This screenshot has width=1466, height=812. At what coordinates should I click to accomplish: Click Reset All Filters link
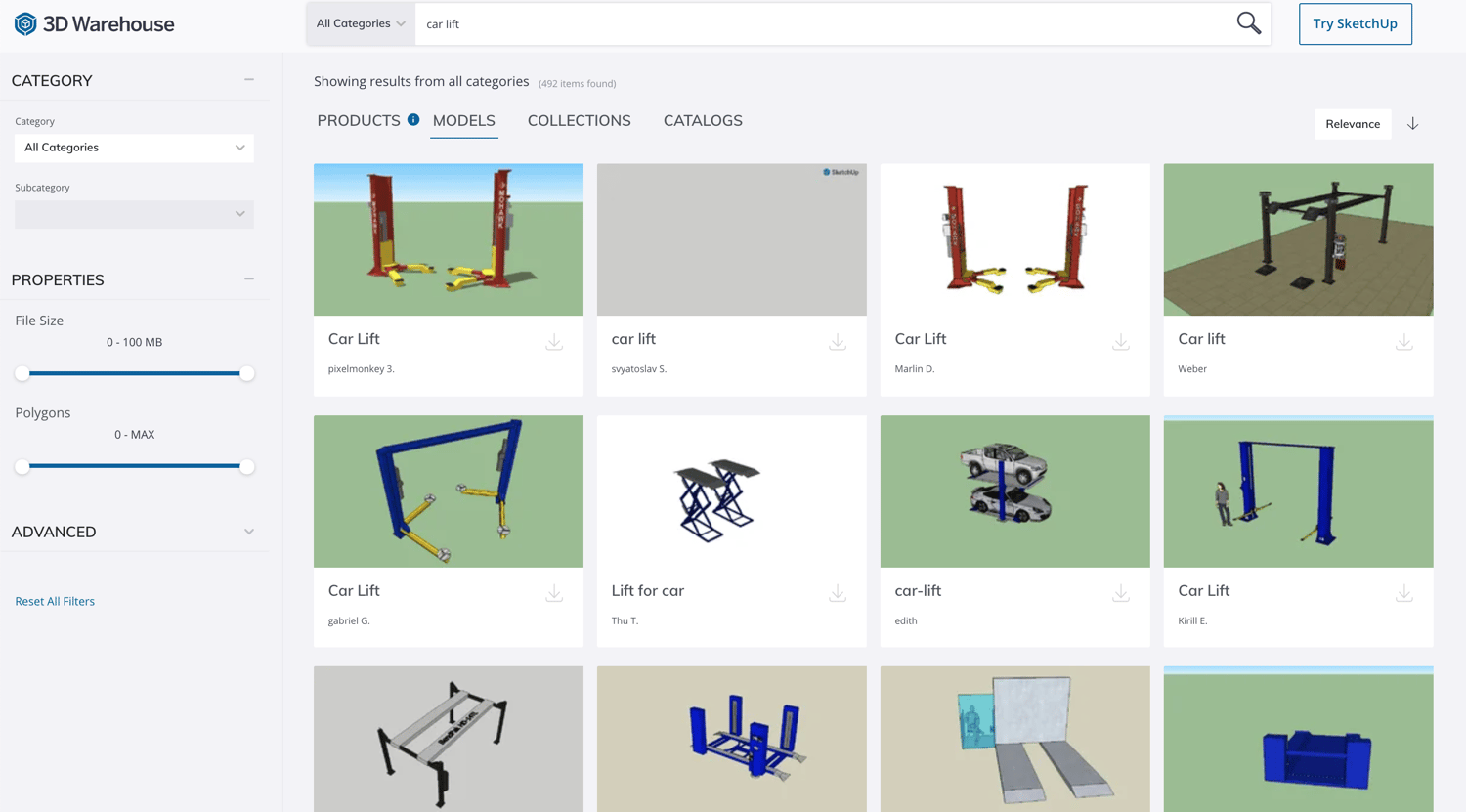(x=55, y=601)
